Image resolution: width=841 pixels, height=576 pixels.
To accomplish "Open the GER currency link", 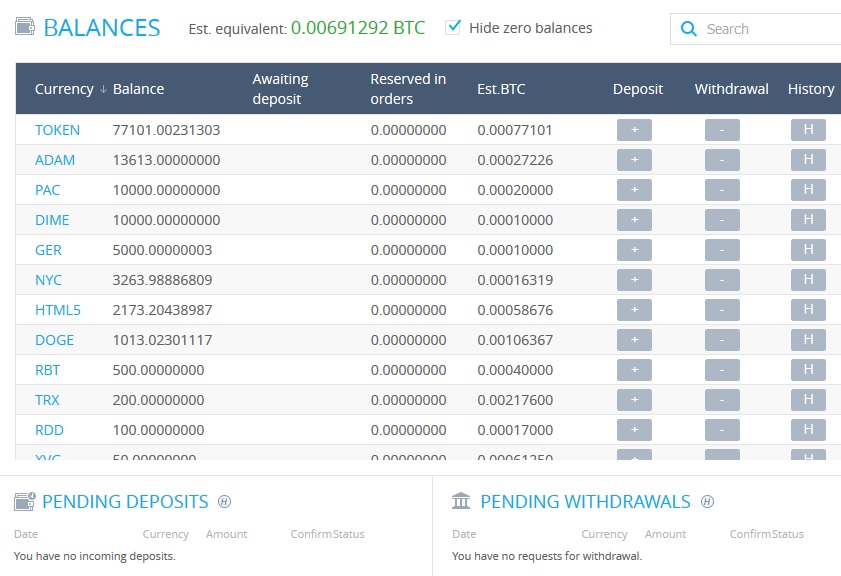I will 48,250.
